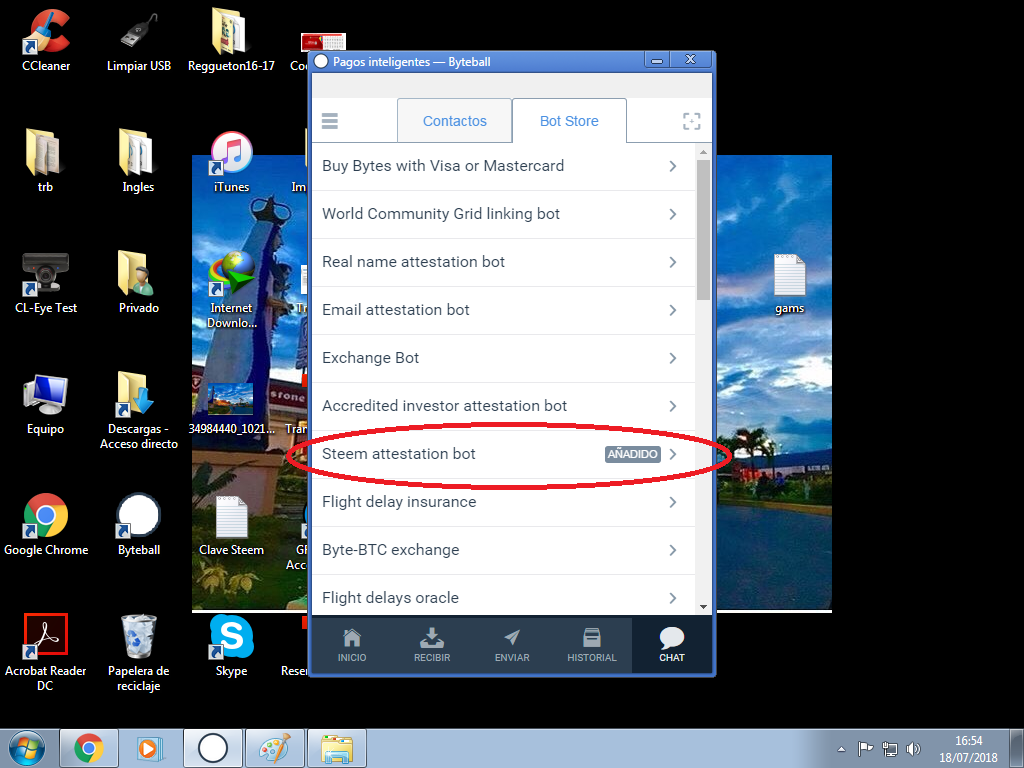Screen dimensions: 1024x768
Task: Select the Internet Download Manager shortcut
Action: pos(231,290)
